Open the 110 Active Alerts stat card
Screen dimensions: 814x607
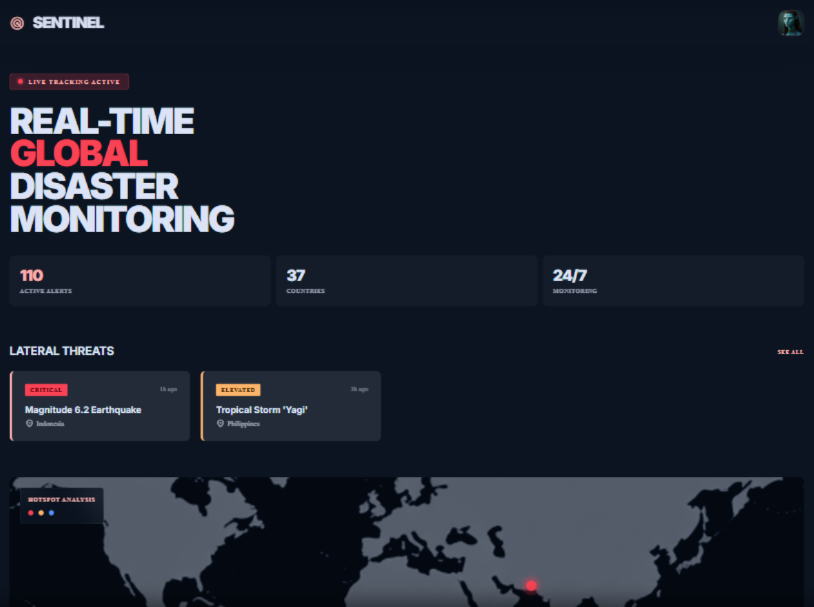(140, 280)
